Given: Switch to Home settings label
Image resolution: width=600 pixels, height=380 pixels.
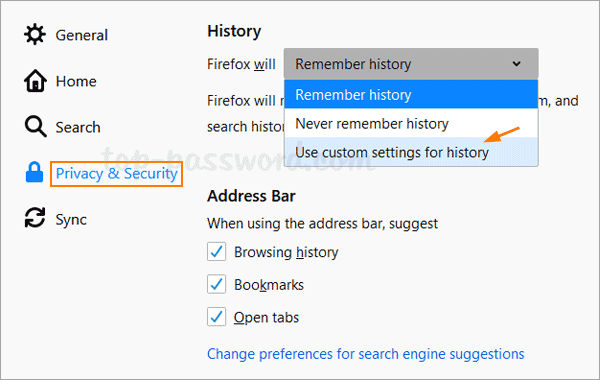Looking at the screenshot, I should tap(76, 81).
